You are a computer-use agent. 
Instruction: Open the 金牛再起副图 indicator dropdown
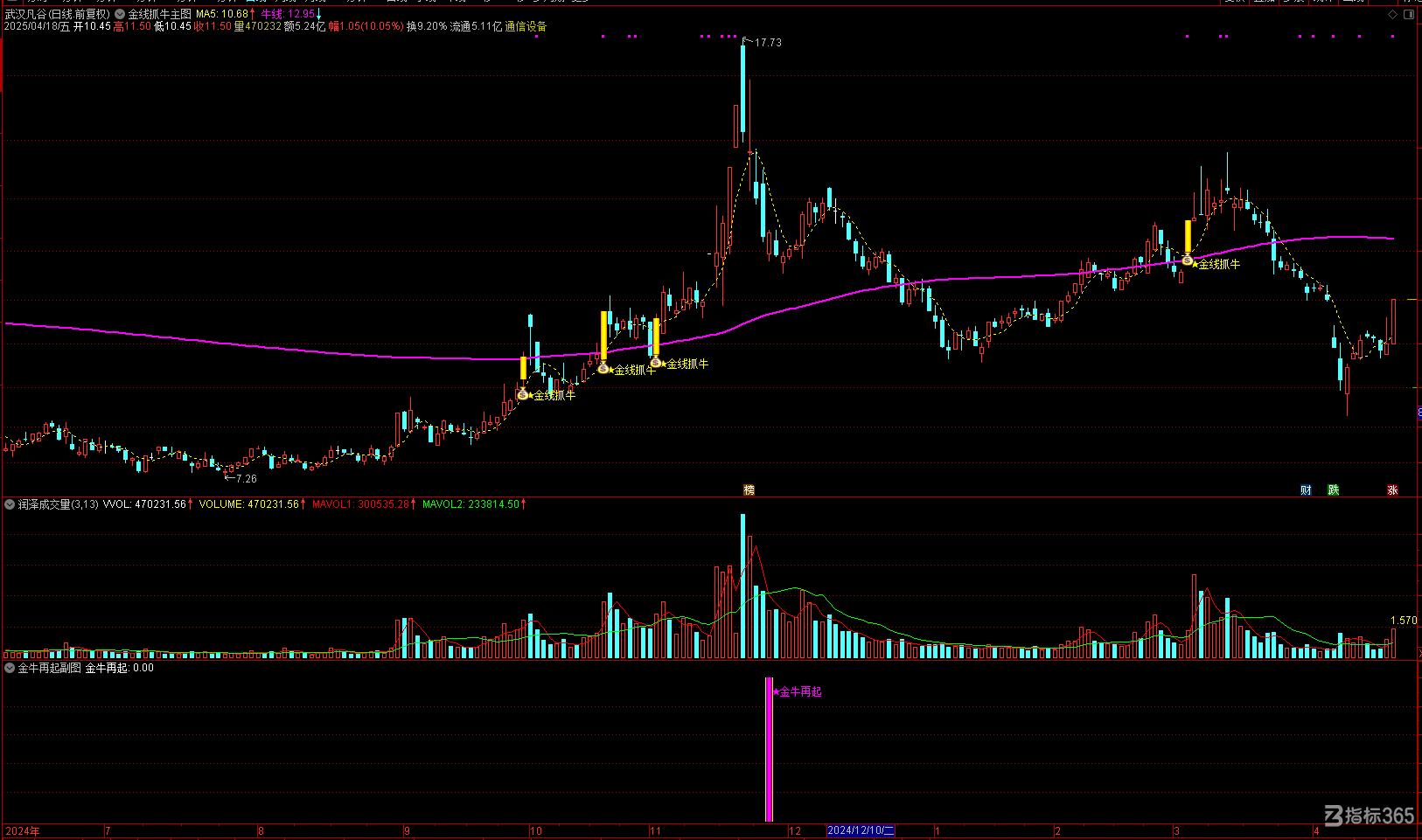pos(10,668)
